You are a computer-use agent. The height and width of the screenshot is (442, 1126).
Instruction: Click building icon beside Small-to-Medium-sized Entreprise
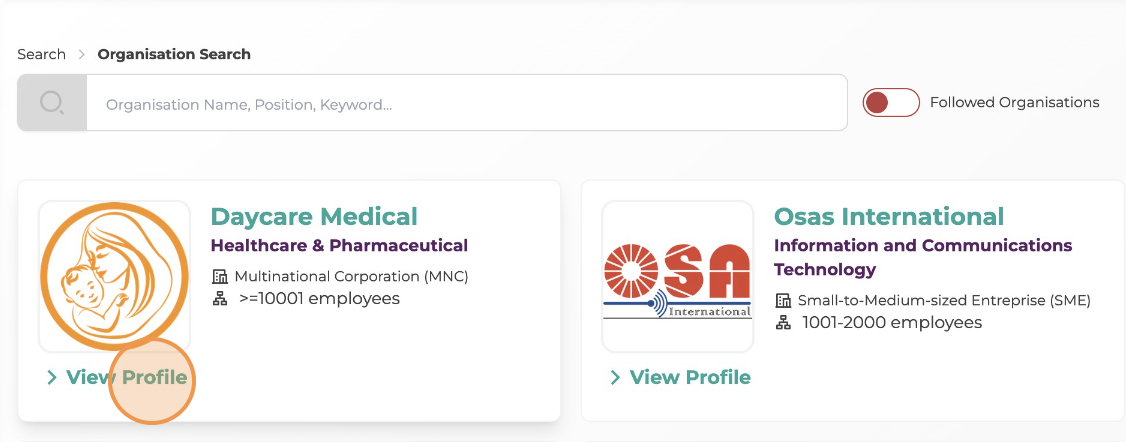[783, 301]
